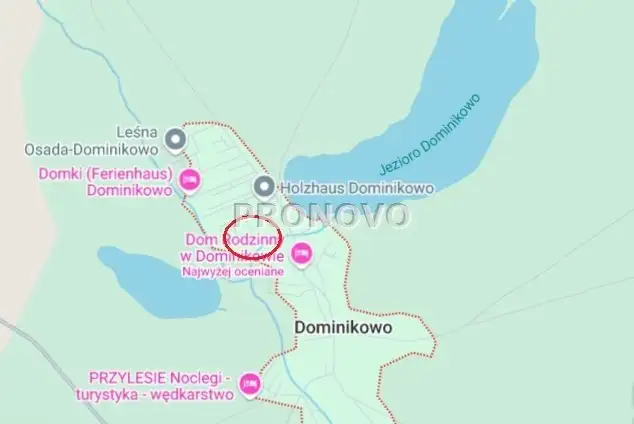Select the Domki (Ferienhaus) Dominikowo label
Image resolution: width=634 pixels, height=424 pixels.
tap(106, 182)
